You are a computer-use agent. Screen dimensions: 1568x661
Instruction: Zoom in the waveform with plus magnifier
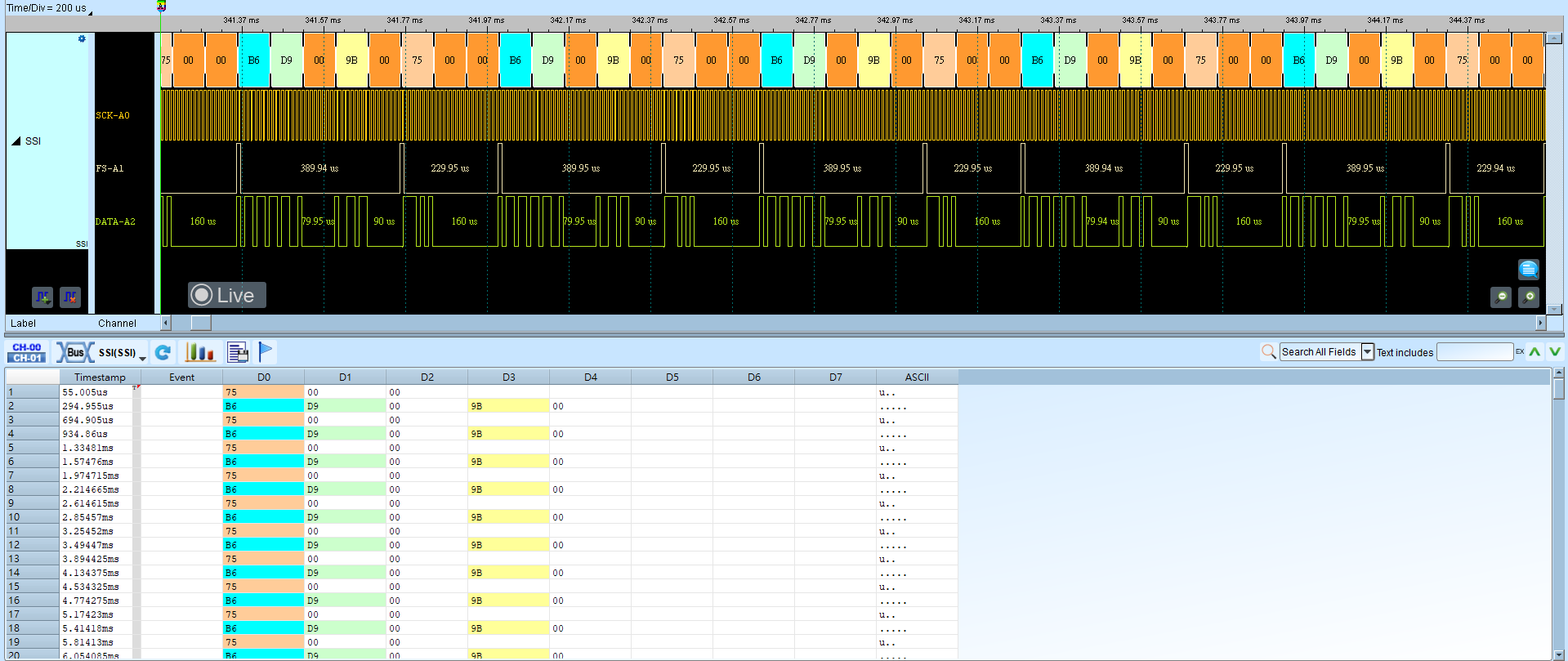[1529, 297]
